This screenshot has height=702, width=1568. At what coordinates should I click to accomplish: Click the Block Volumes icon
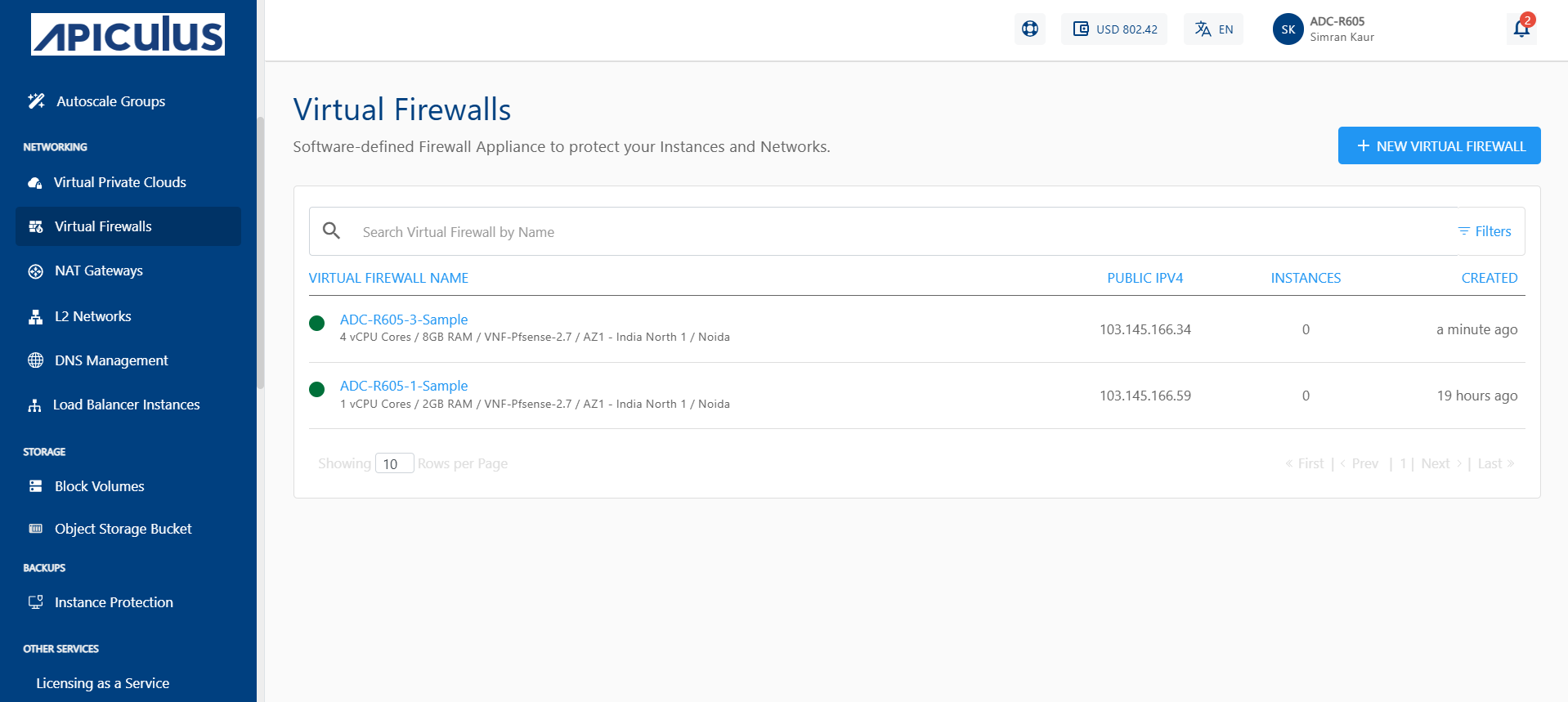click(36, 486)
